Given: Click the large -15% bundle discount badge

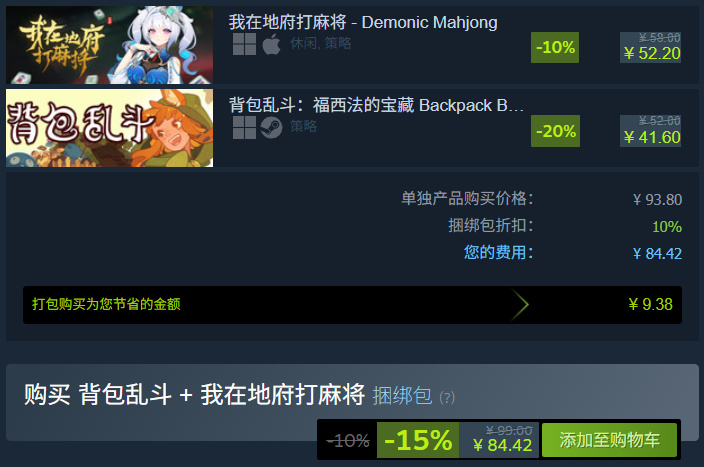Looking at the screenshot, I should pyautogui.click(x=418, y=440).
